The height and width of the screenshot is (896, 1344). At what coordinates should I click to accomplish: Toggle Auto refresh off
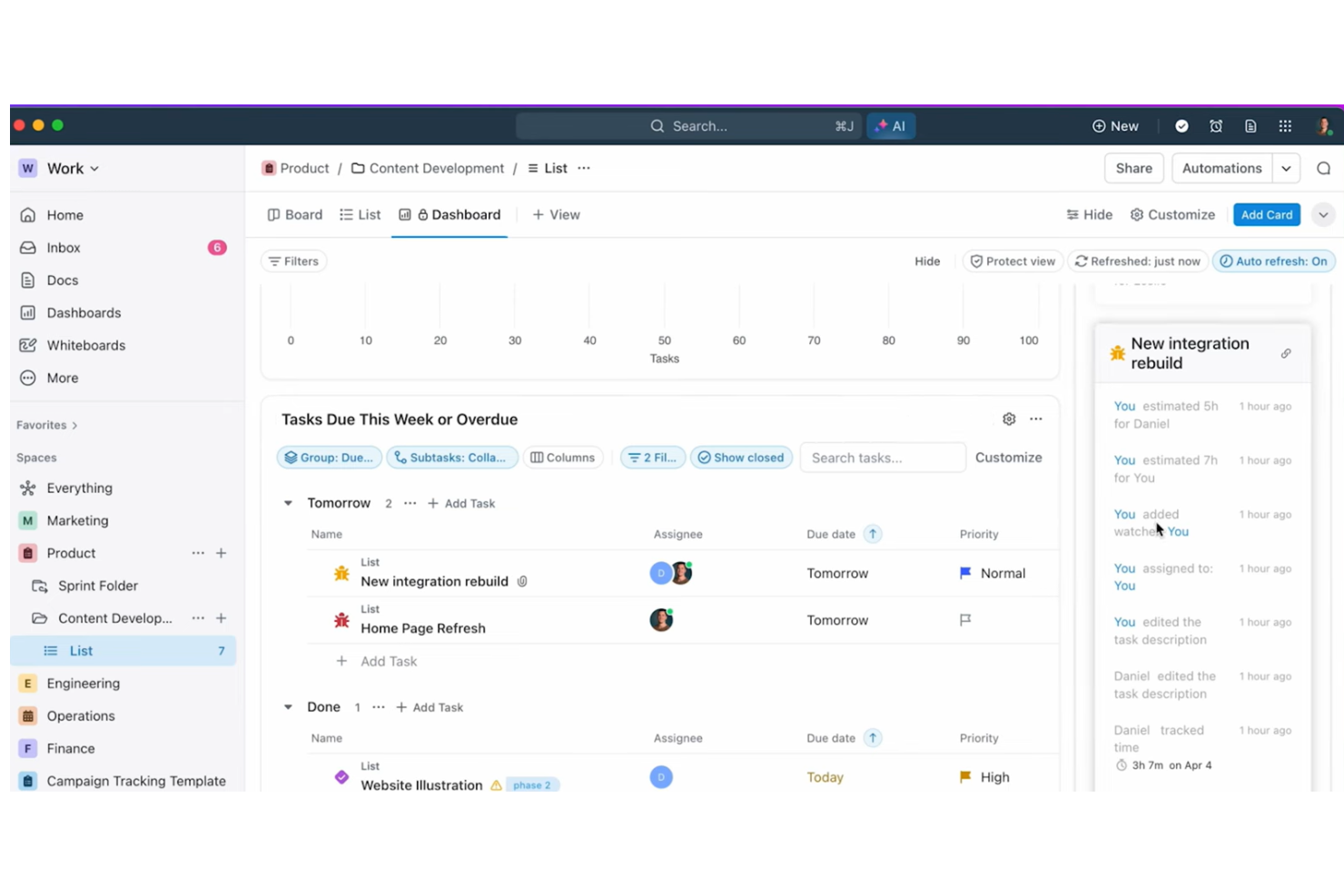tap(1273, 261)
